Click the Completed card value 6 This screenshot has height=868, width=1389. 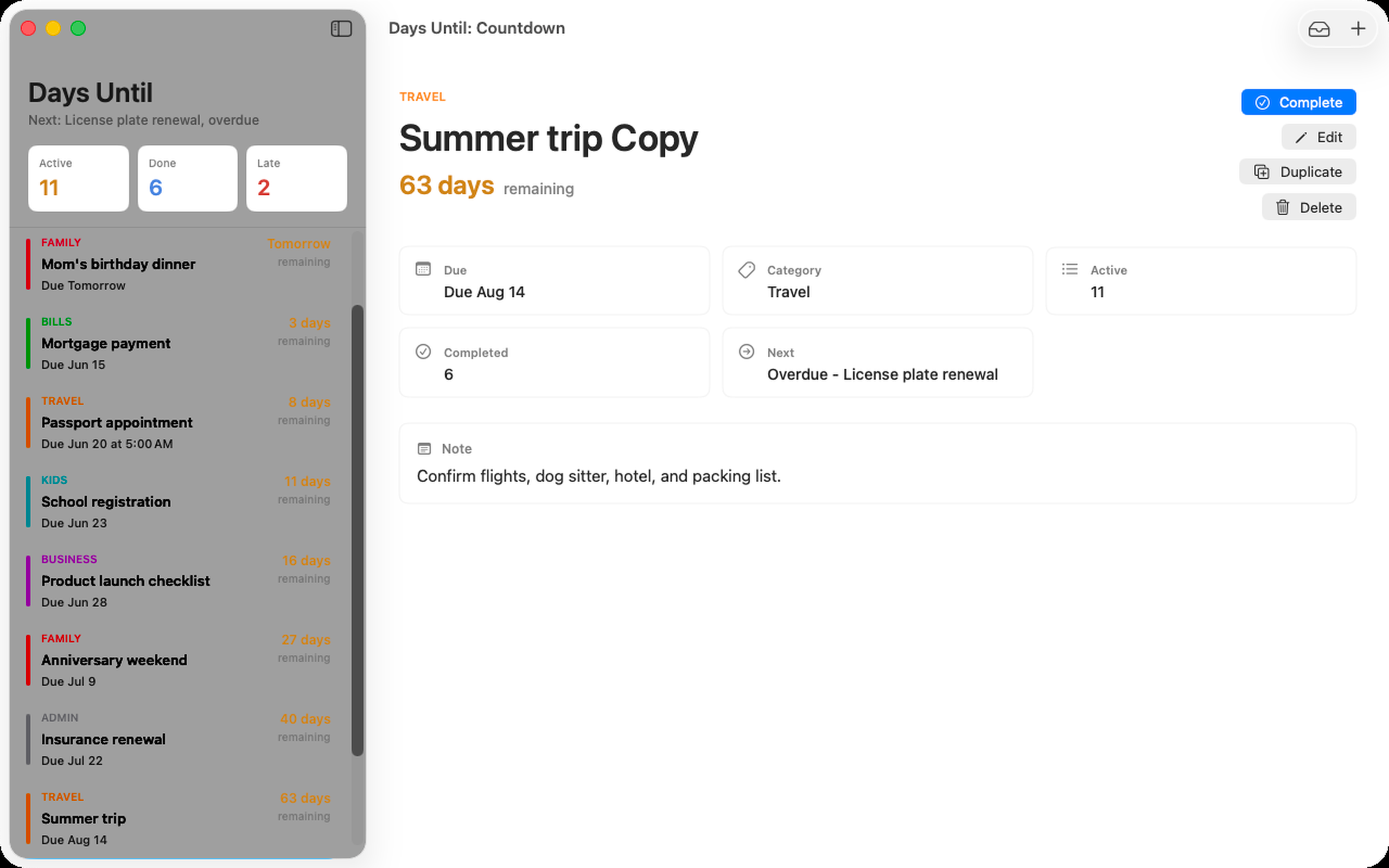[448, 374]
